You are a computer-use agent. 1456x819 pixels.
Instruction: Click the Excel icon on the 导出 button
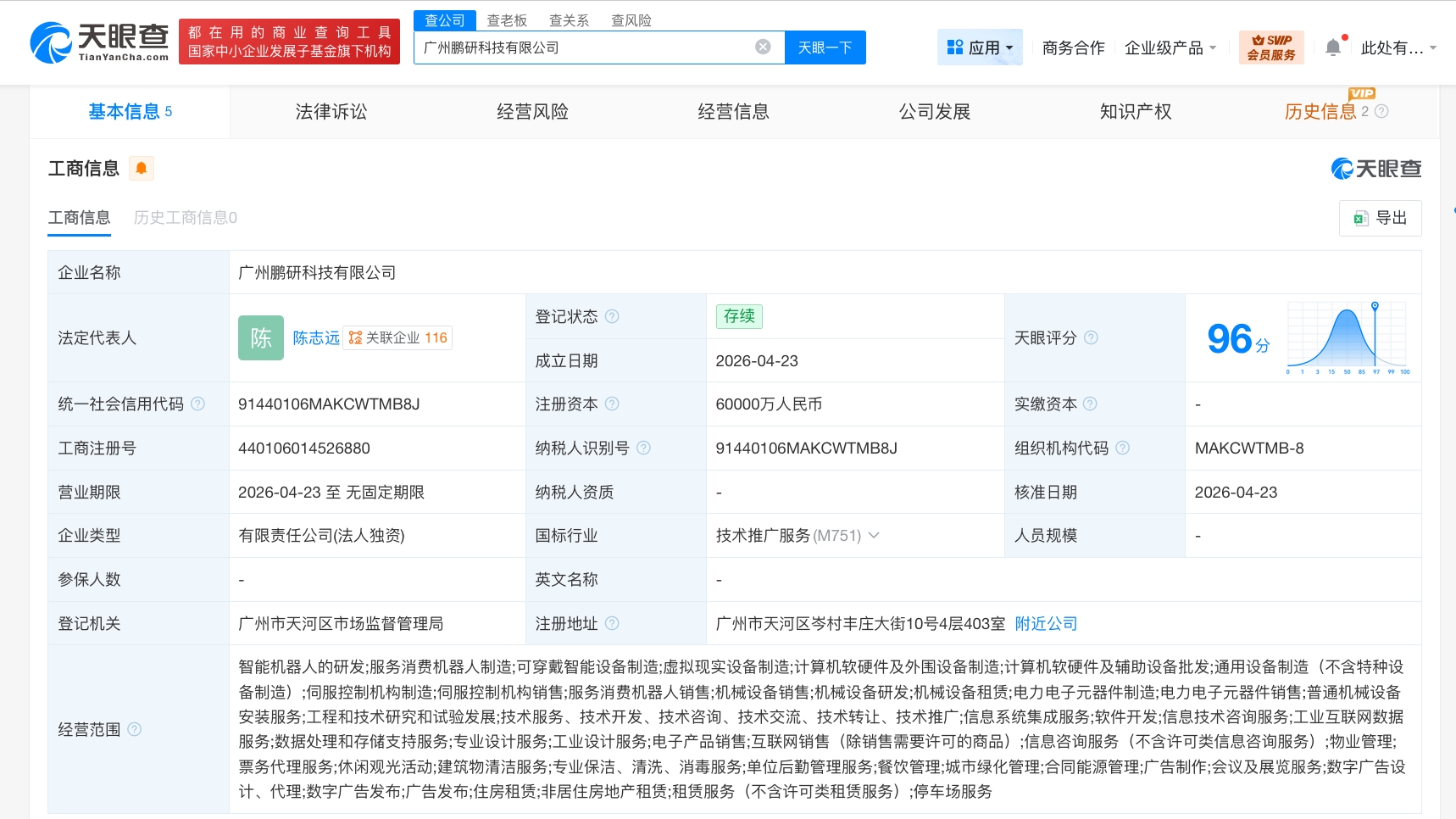1363,218
